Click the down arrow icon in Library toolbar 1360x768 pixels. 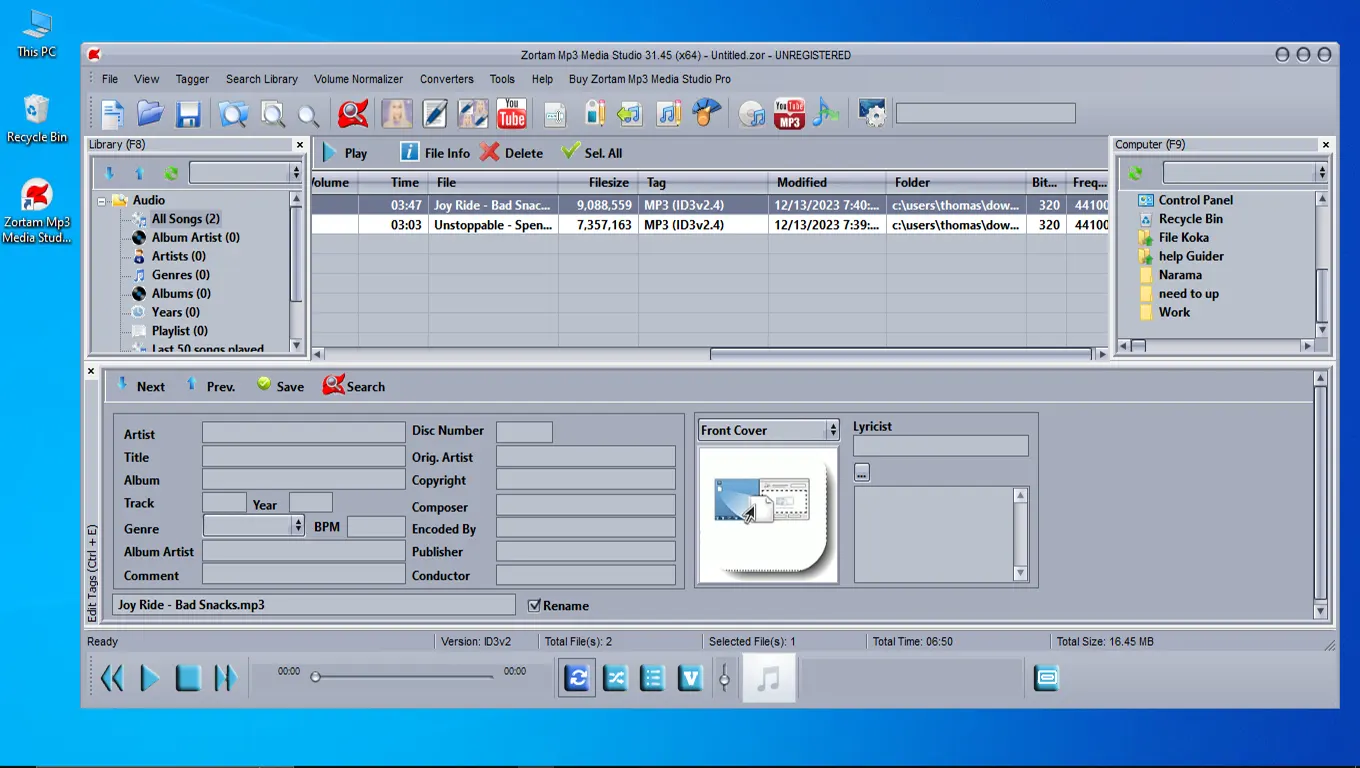pyautogui.click(x=109, y=173)
